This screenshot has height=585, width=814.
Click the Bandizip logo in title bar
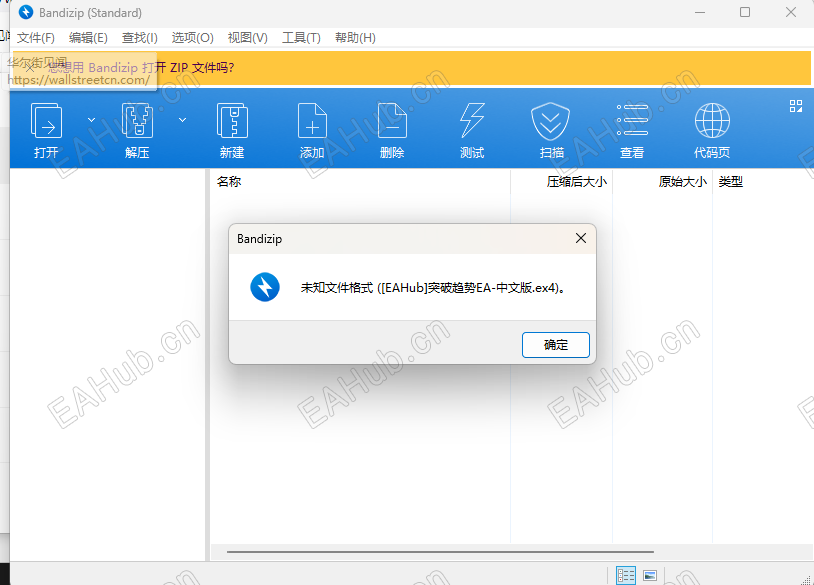coord(25,12)
